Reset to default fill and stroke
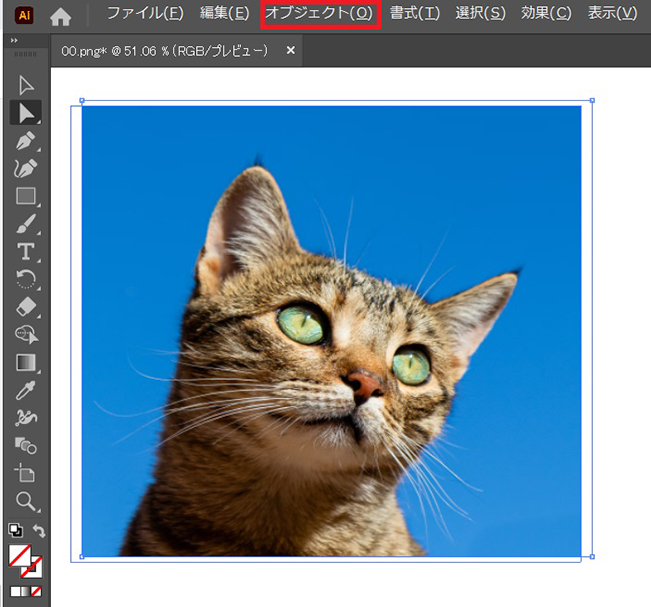The height and width of the screenshot is (607, 651). click(15, 530)
